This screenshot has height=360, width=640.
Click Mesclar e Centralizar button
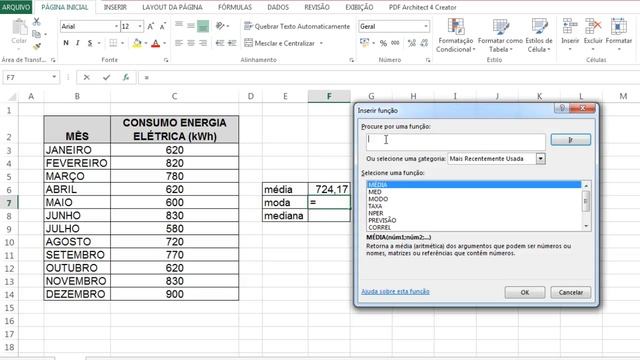(x=280, y=43)
